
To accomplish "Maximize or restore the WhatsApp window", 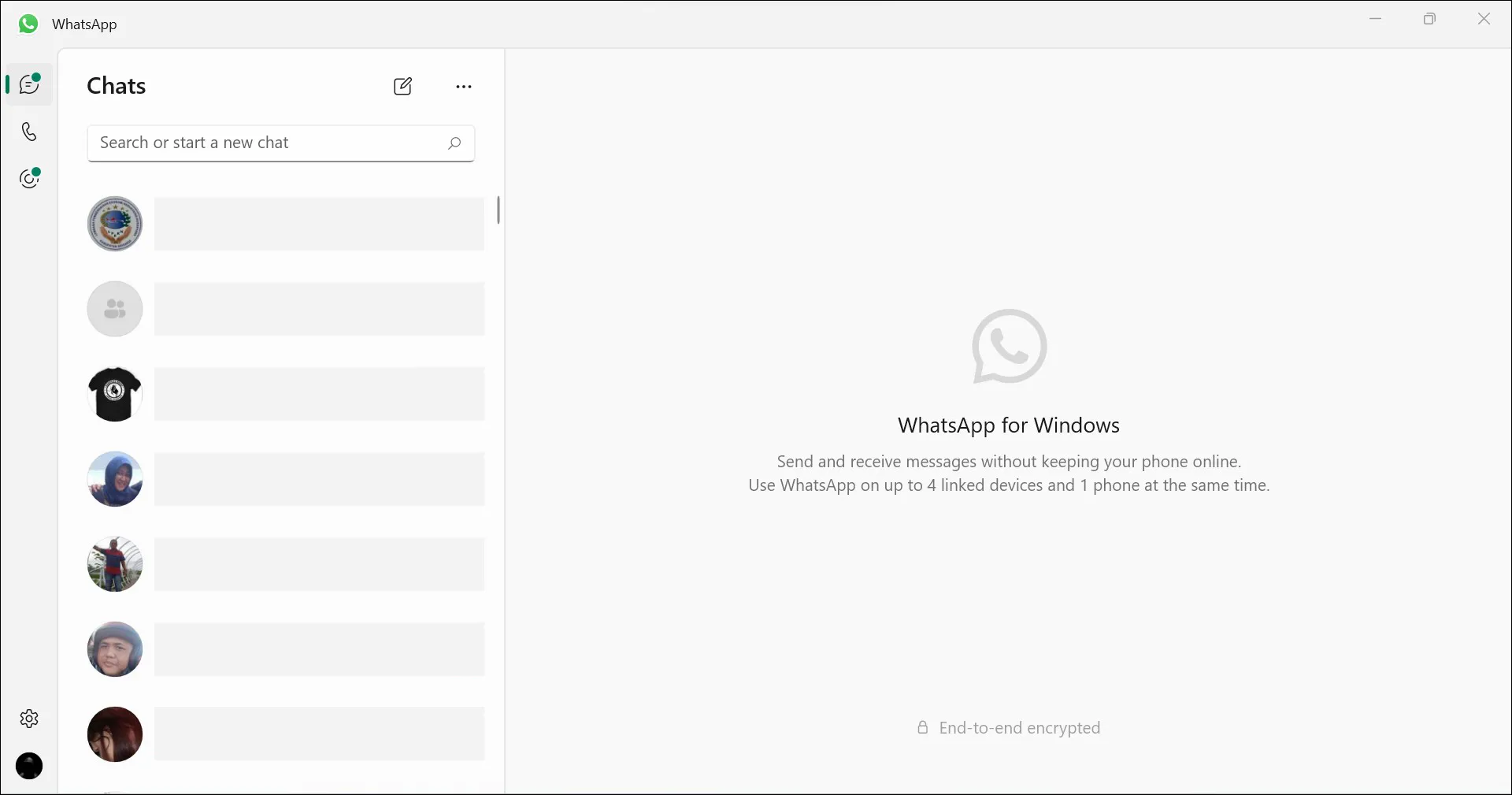I will pyautogui.click(x=1429, y=19).
